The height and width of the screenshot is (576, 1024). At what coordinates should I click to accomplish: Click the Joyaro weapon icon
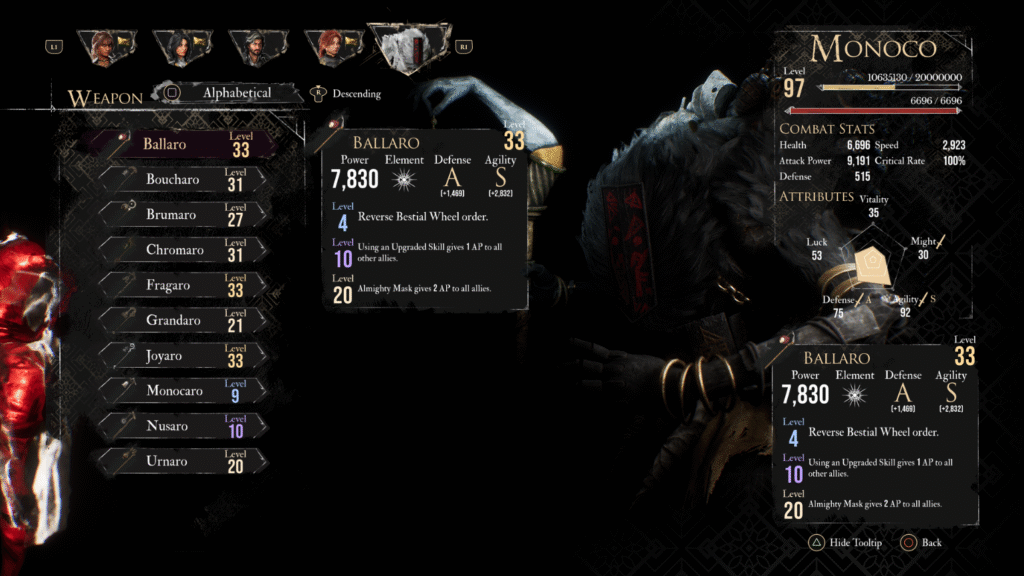pyautogui.click(x=124, y=355)
